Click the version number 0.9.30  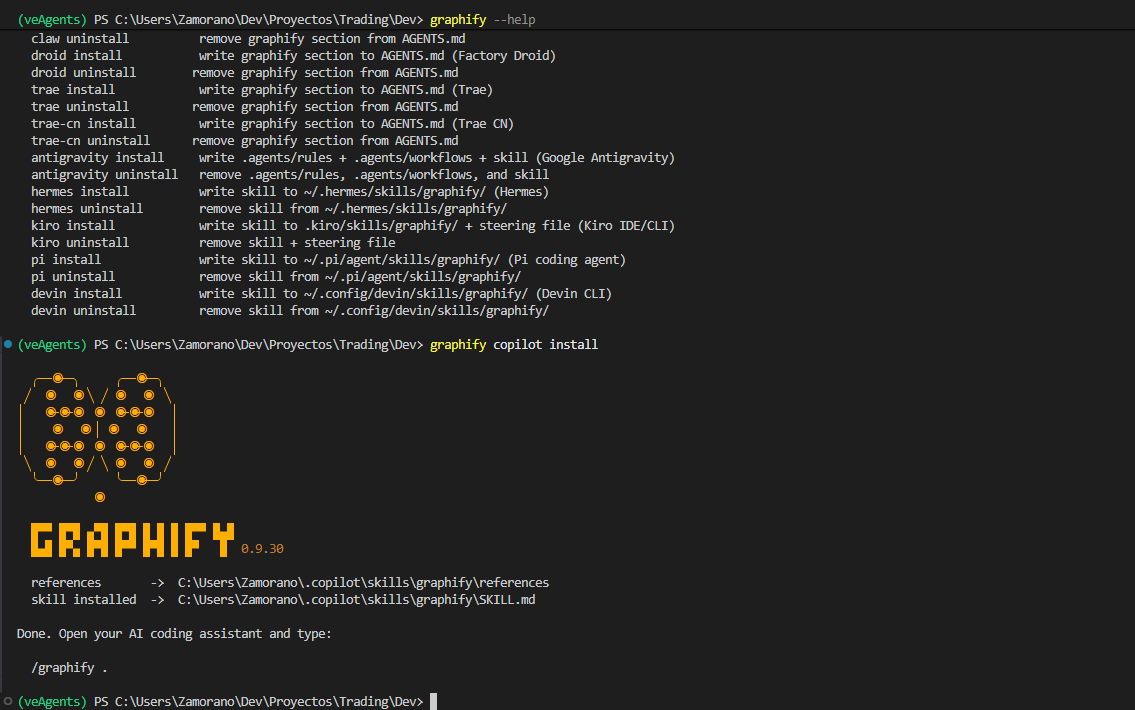tap(262, 549)
